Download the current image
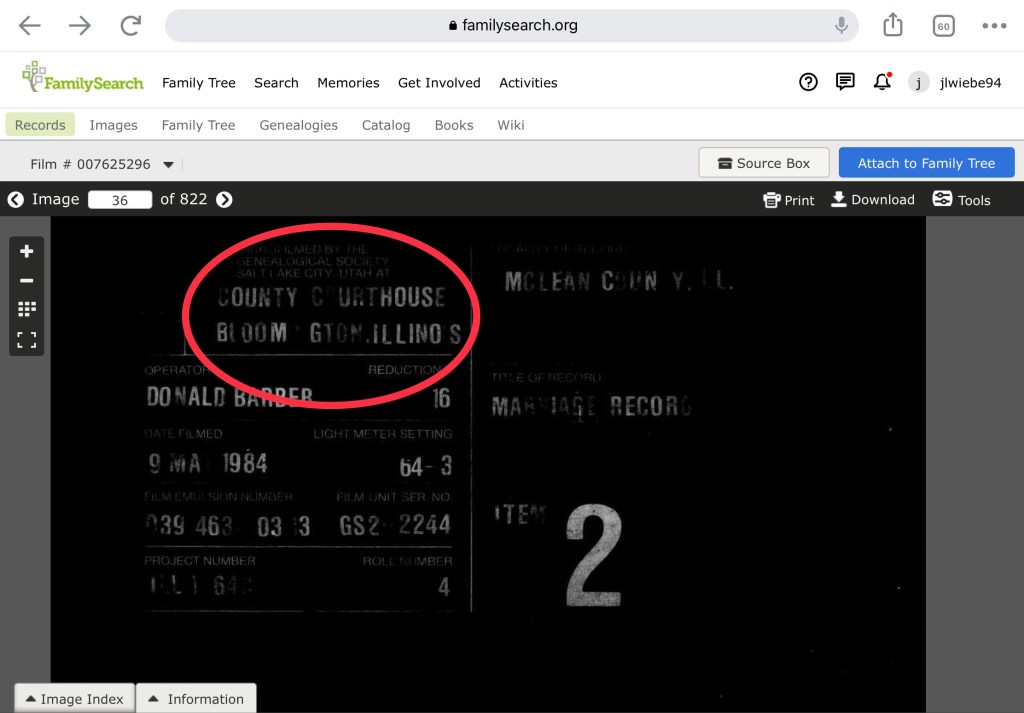The image size is (1024, 713). tap(872, 200)
